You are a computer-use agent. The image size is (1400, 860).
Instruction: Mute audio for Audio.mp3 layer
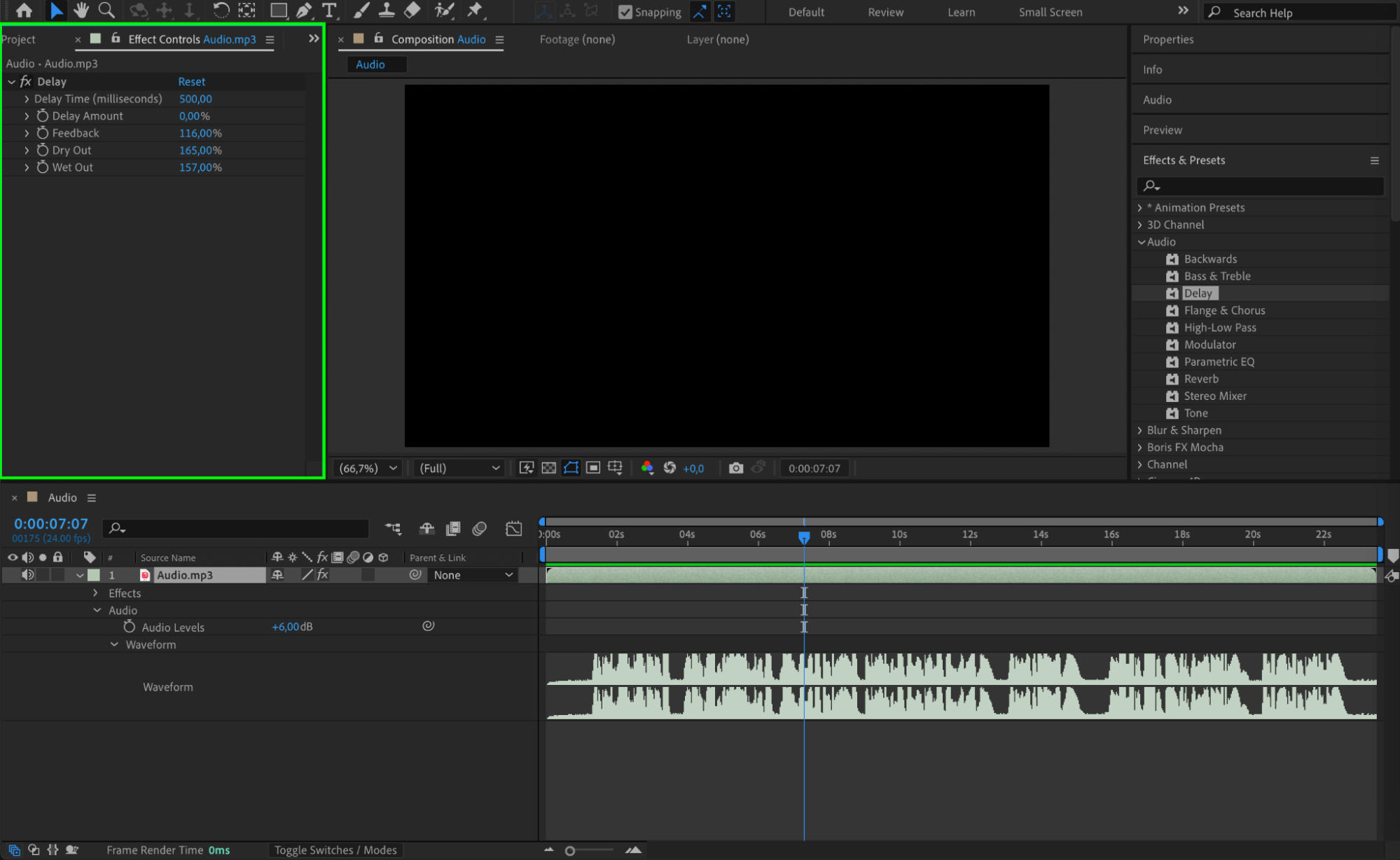[27, 575]
